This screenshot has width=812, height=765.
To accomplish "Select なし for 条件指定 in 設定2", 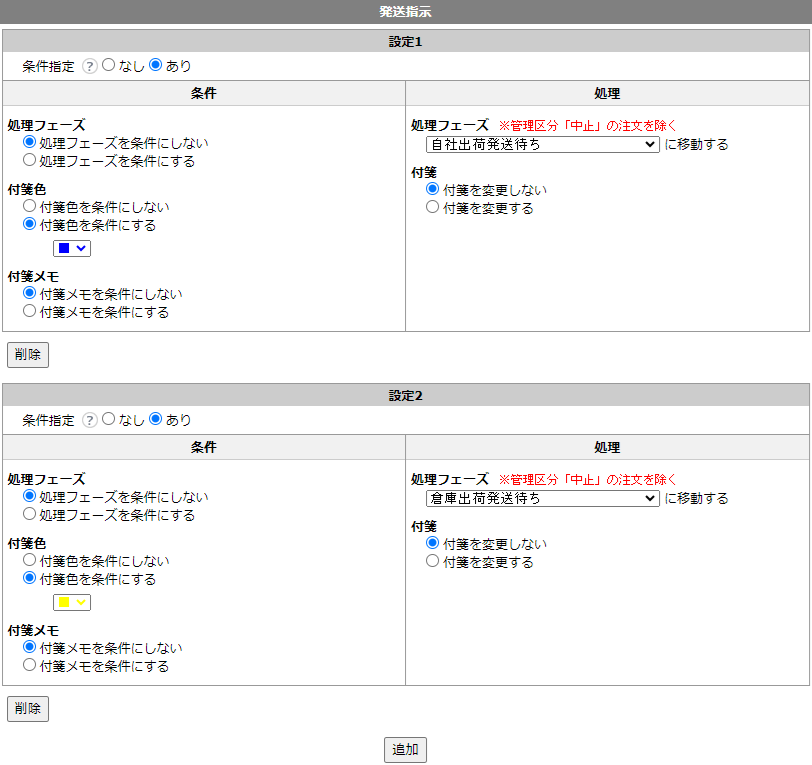I will tap(108, 418).
